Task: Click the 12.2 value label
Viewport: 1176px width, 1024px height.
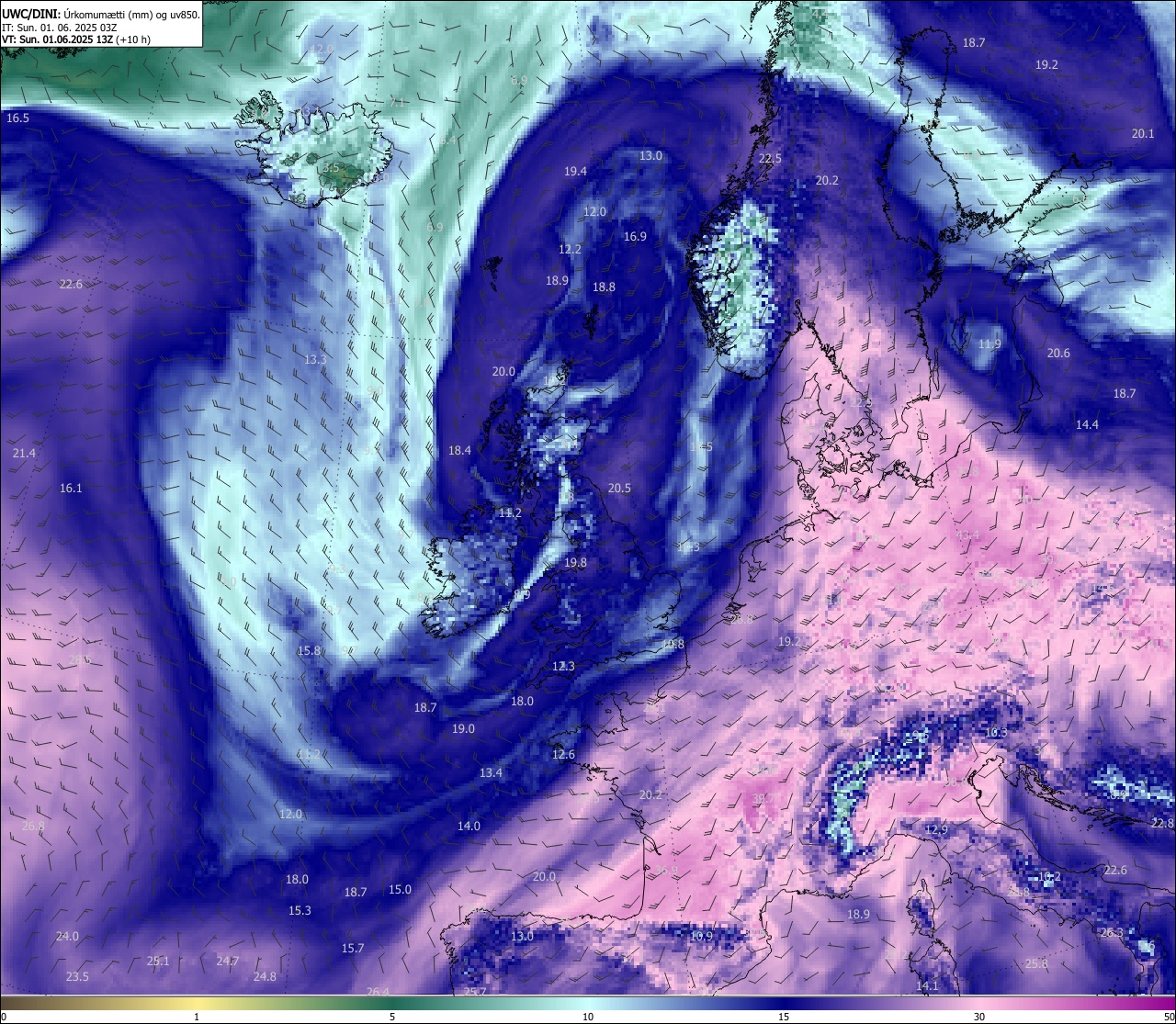Action: [570, 249]
